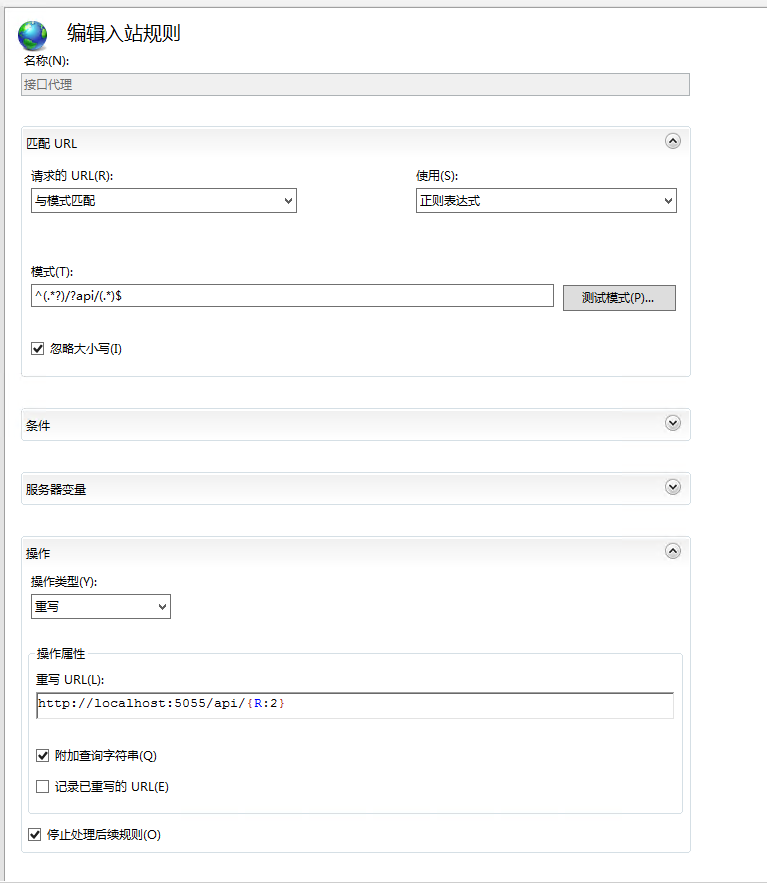The width and height of the screenshot is (767, 883).
Task: Click the 操作类型(Y): label
Action: click(64, 582)
